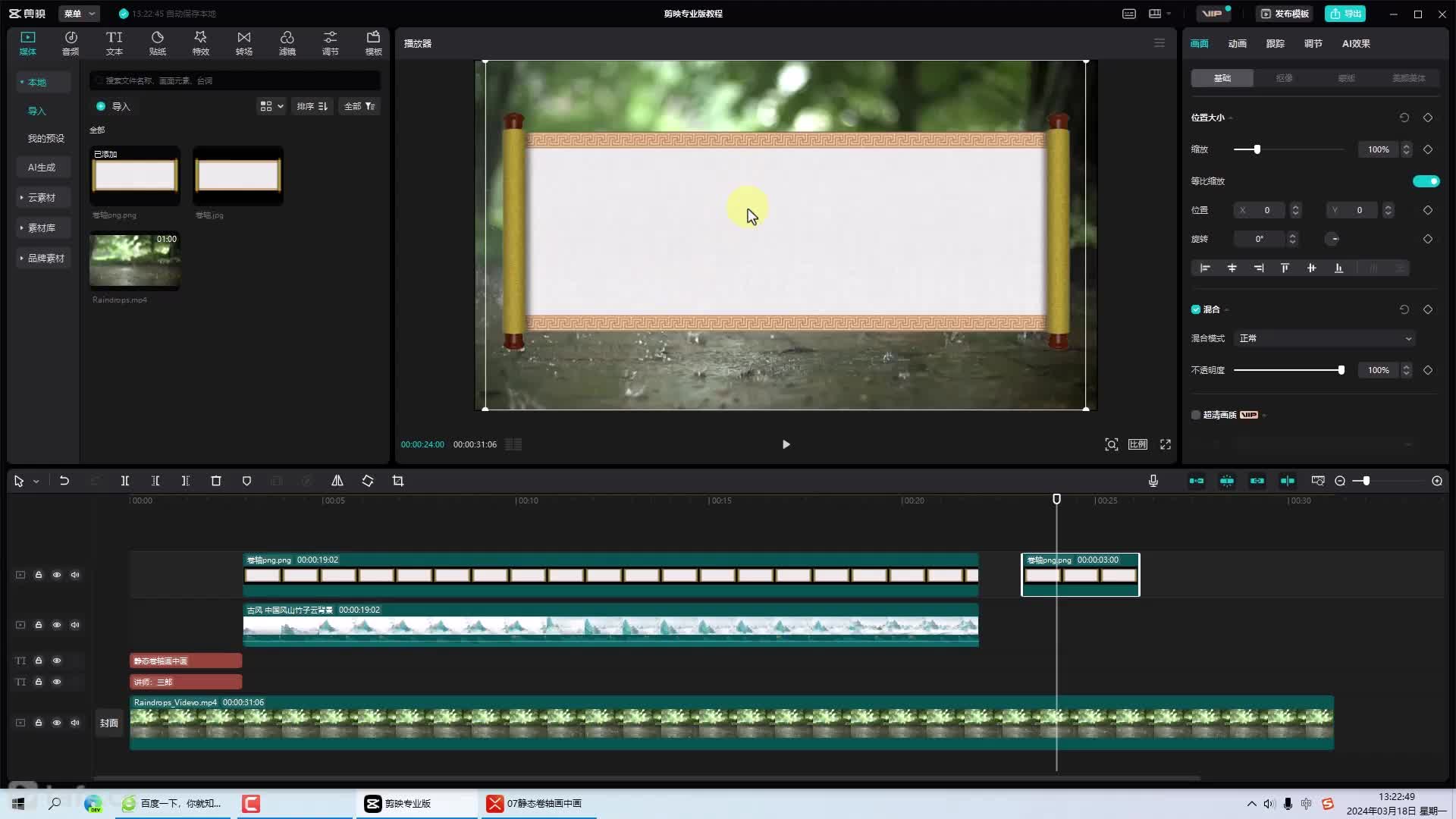Lock the Raindrops video track

pyautogui.click(x=39, y=723)
